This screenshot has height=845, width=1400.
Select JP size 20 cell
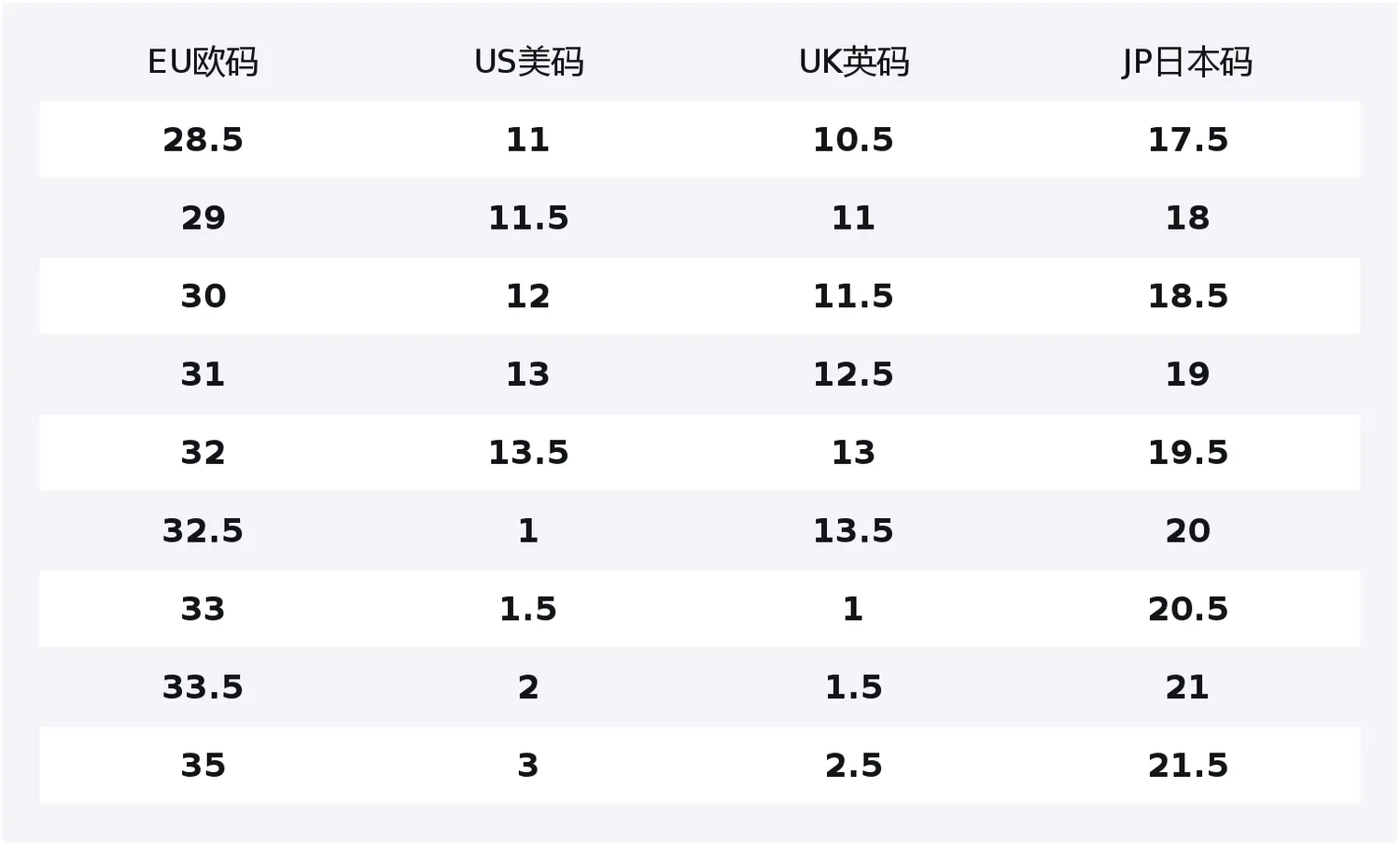coord(1187,531)
